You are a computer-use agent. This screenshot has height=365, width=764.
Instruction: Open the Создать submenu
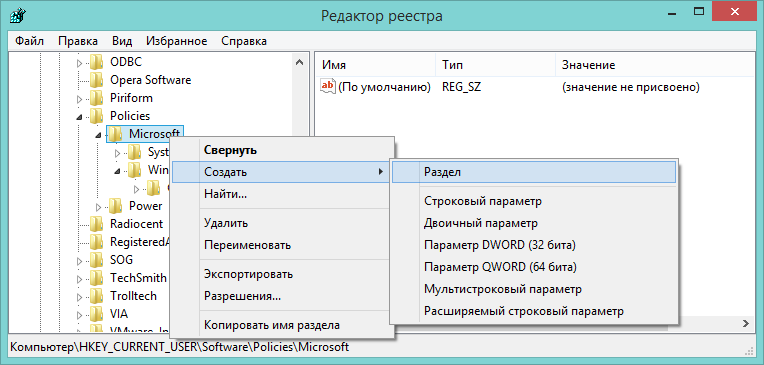281,172
